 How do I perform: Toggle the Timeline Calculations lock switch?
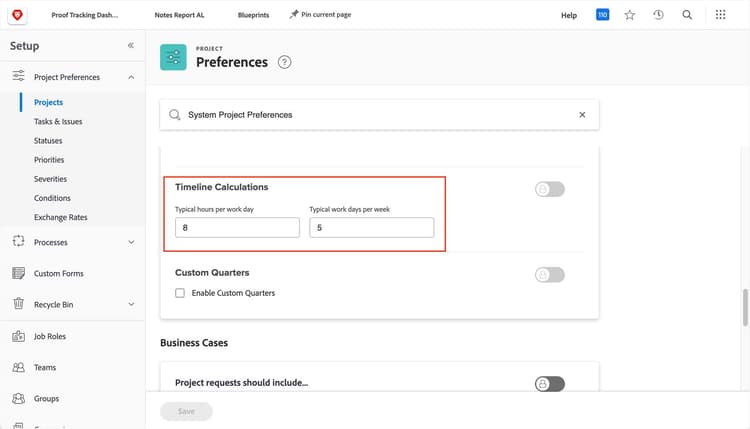point(549,189)
